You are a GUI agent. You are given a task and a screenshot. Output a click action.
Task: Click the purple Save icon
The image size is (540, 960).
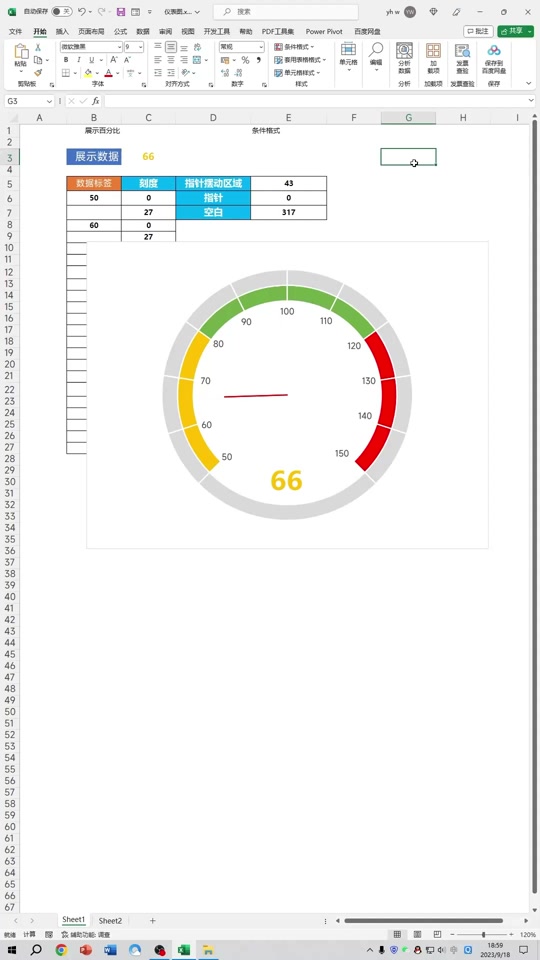click(121, 12)
